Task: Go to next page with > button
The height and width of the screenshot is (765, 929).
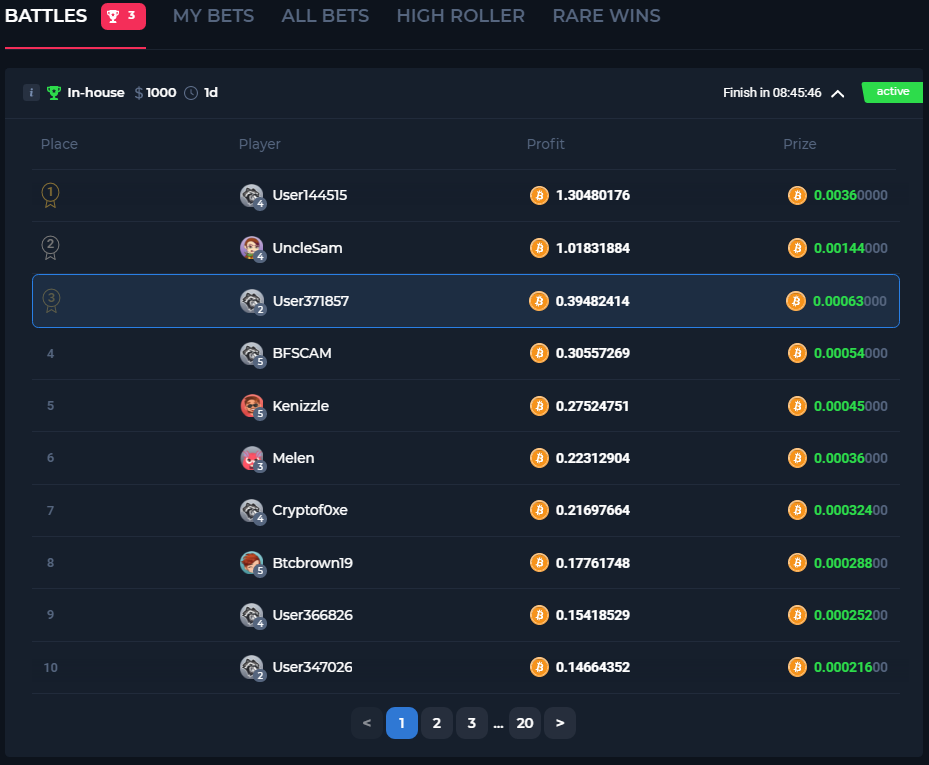Action: click(560, 723)
